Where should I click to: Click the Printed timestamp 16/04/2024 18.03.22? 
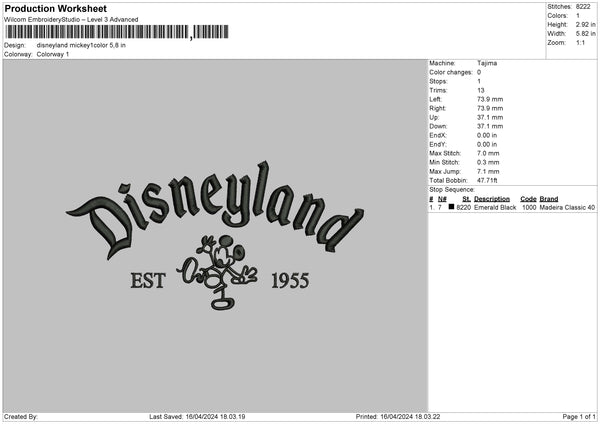click(x=410, y=416)
